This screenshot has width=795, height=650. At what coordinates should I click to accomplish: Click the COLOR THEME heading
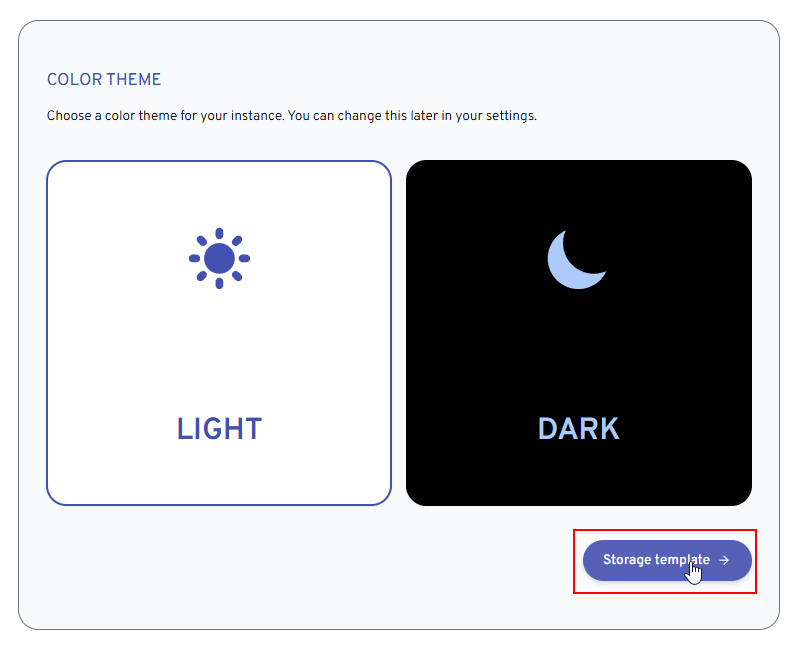pyautogui.click(x=104, y=80)
